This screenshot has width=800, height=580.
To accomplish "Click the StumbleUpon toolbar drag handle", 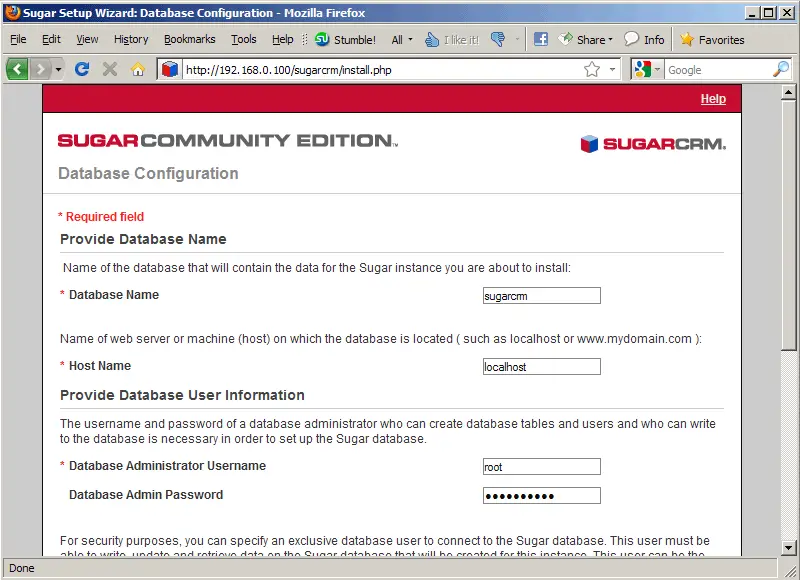I will point(305,39).
